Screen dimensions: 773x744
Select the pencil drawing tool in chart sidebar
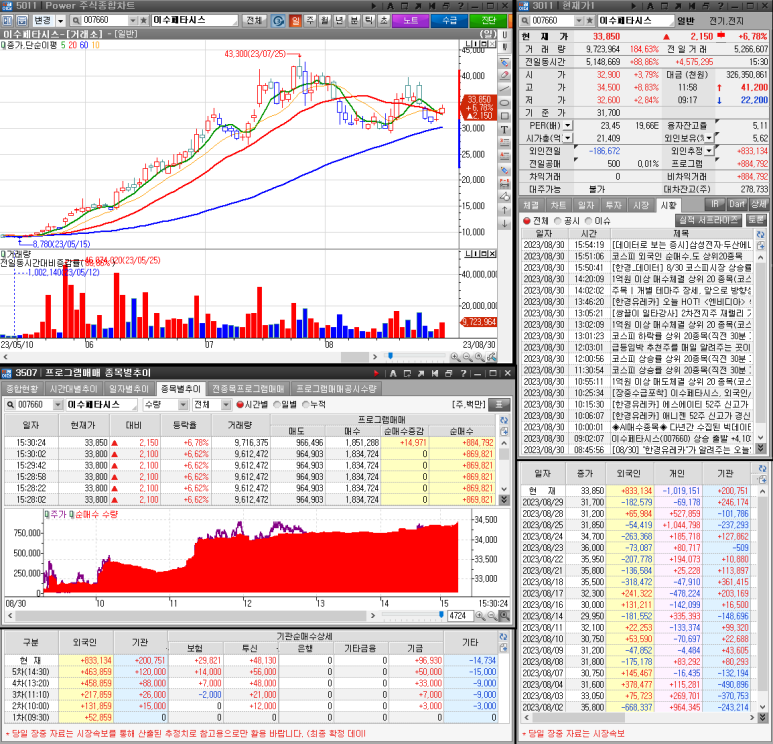pyautogui.click(x=504, y=62)
